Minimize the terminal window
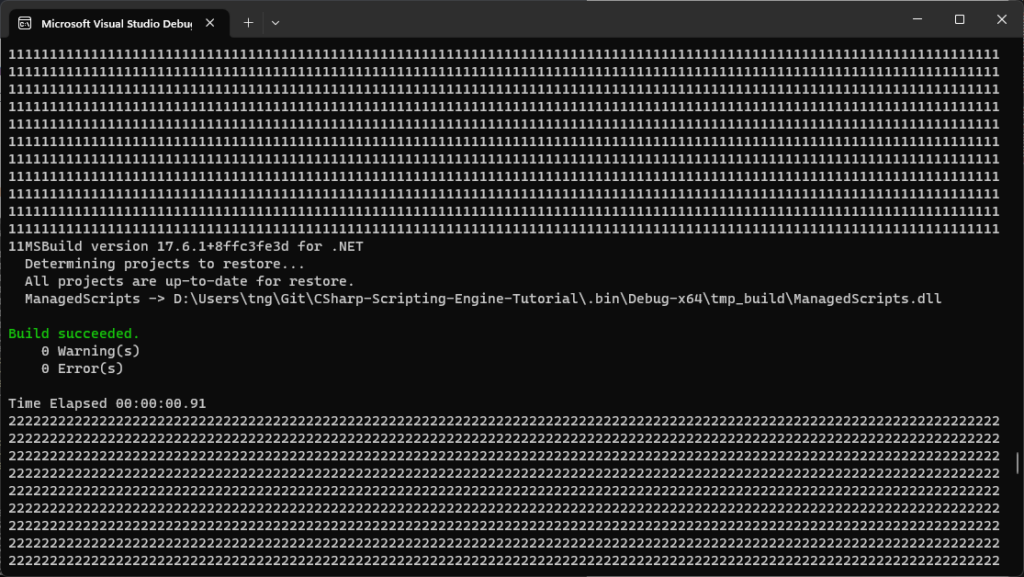The height and width of the screenshot is (577, 1024). click(916, 19)
